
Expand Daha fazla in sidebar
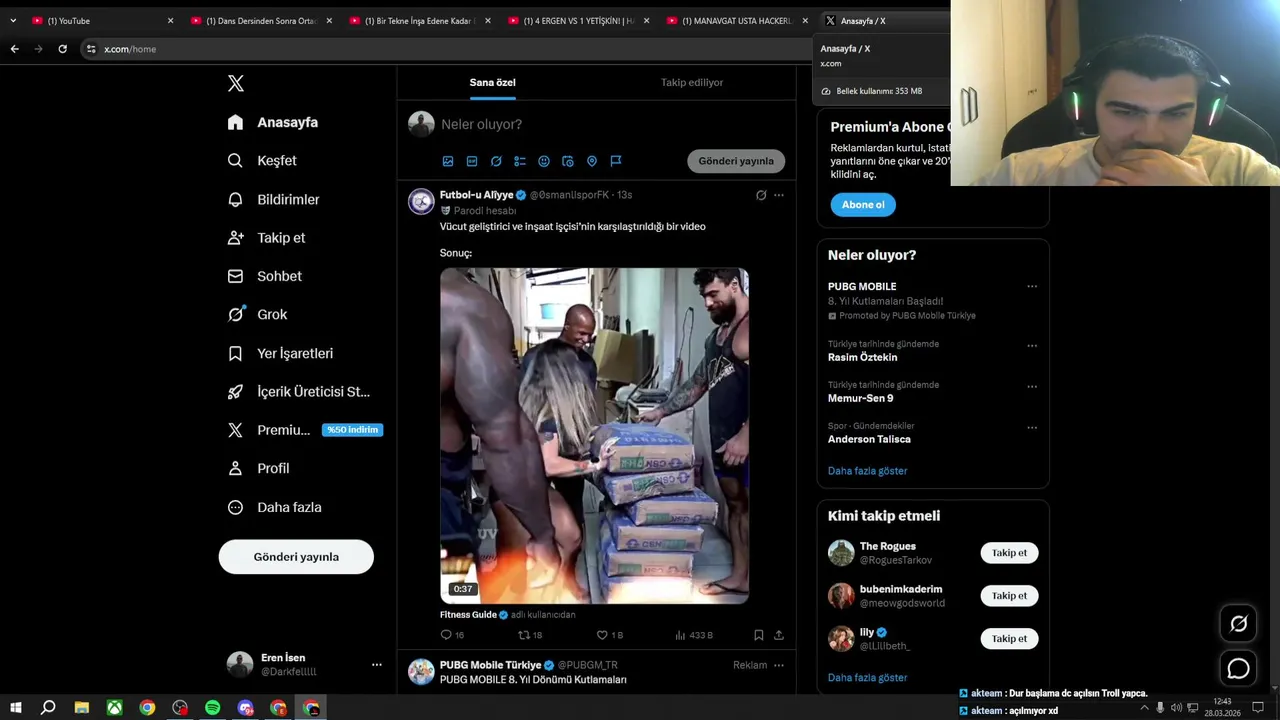tap(275, 507)
